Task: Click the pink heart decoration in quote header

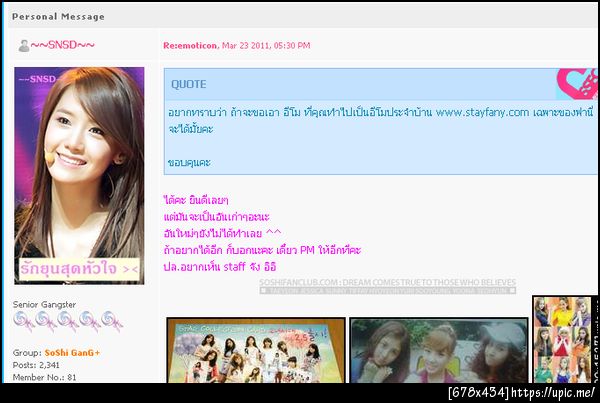Action: (577, 84)
